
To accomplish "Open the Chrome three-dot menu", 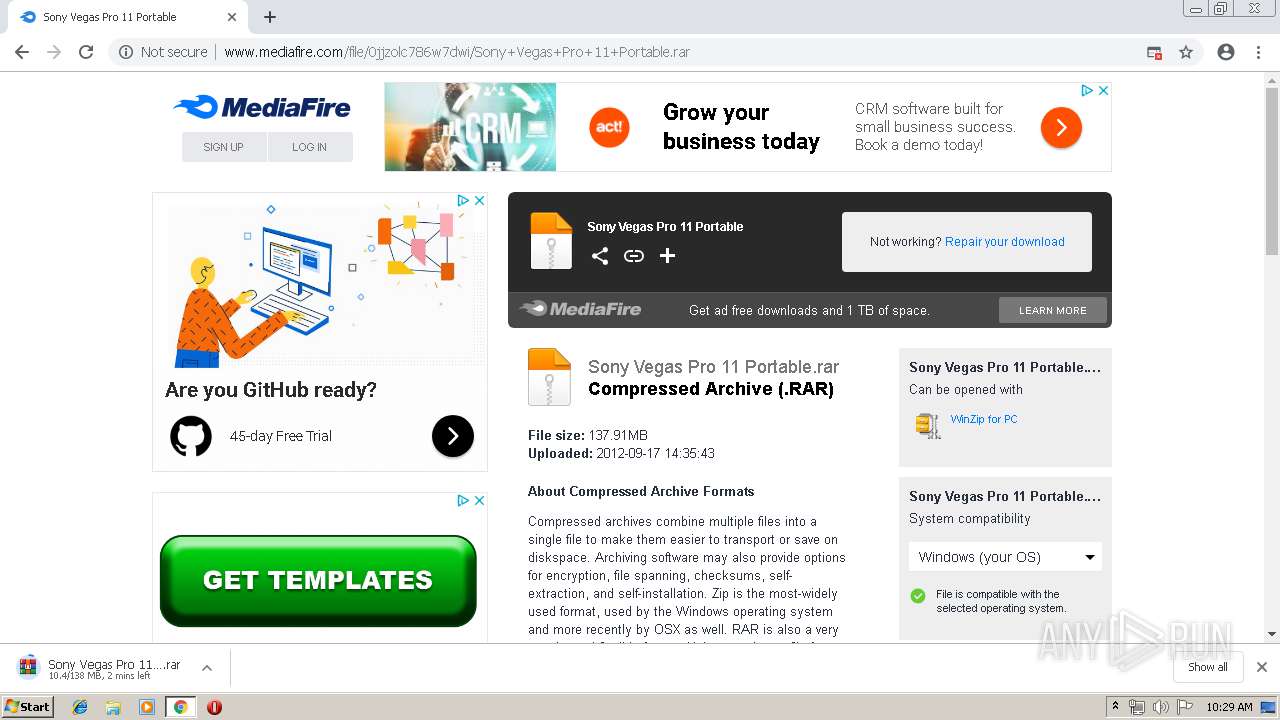I will coord(1258,52).
